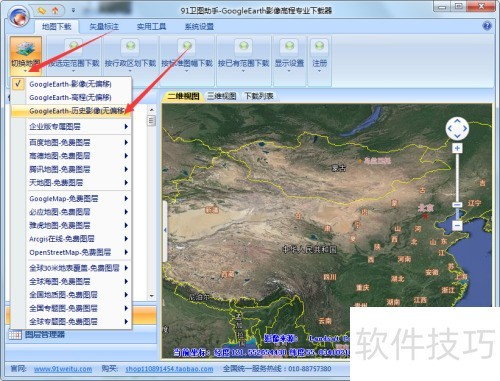Click the 按已有范围下载 toolbar icon

pyautogui.click(x=243, y=46)
